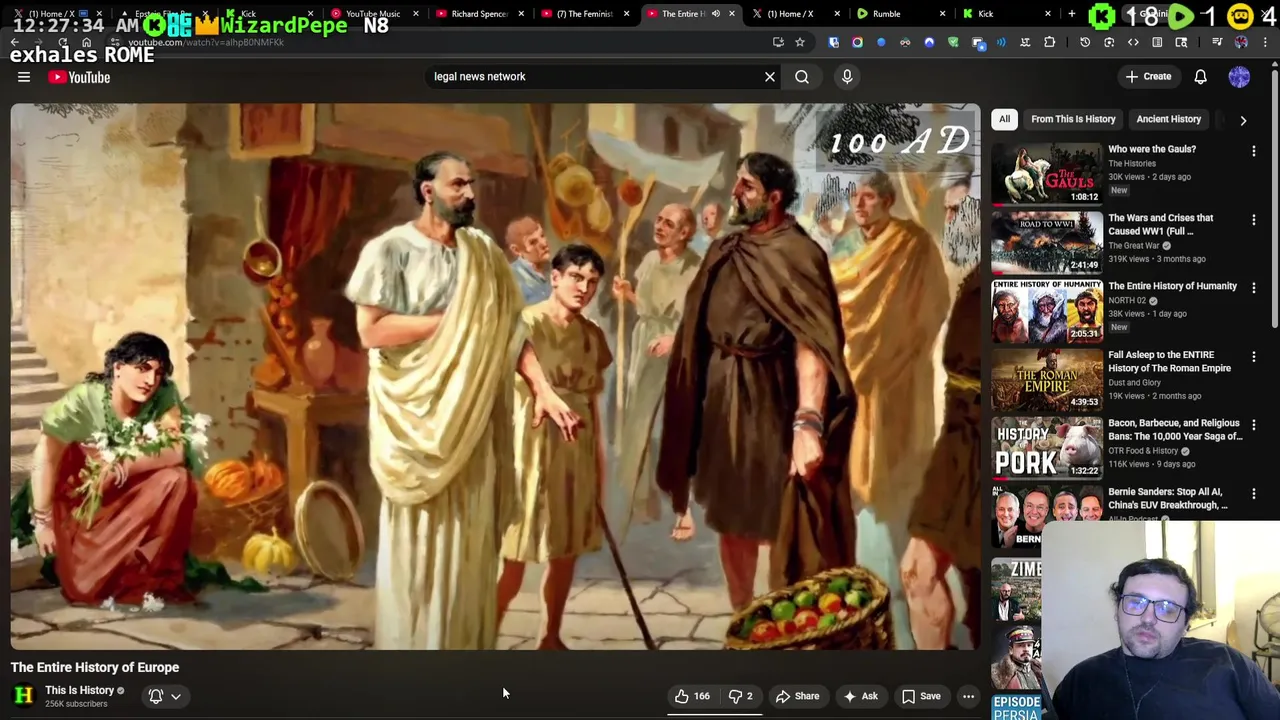The width and height of the screenshot is (1280, 720).
Task: Open the This Is History channel name link
Action: click(x=79, y=690)
